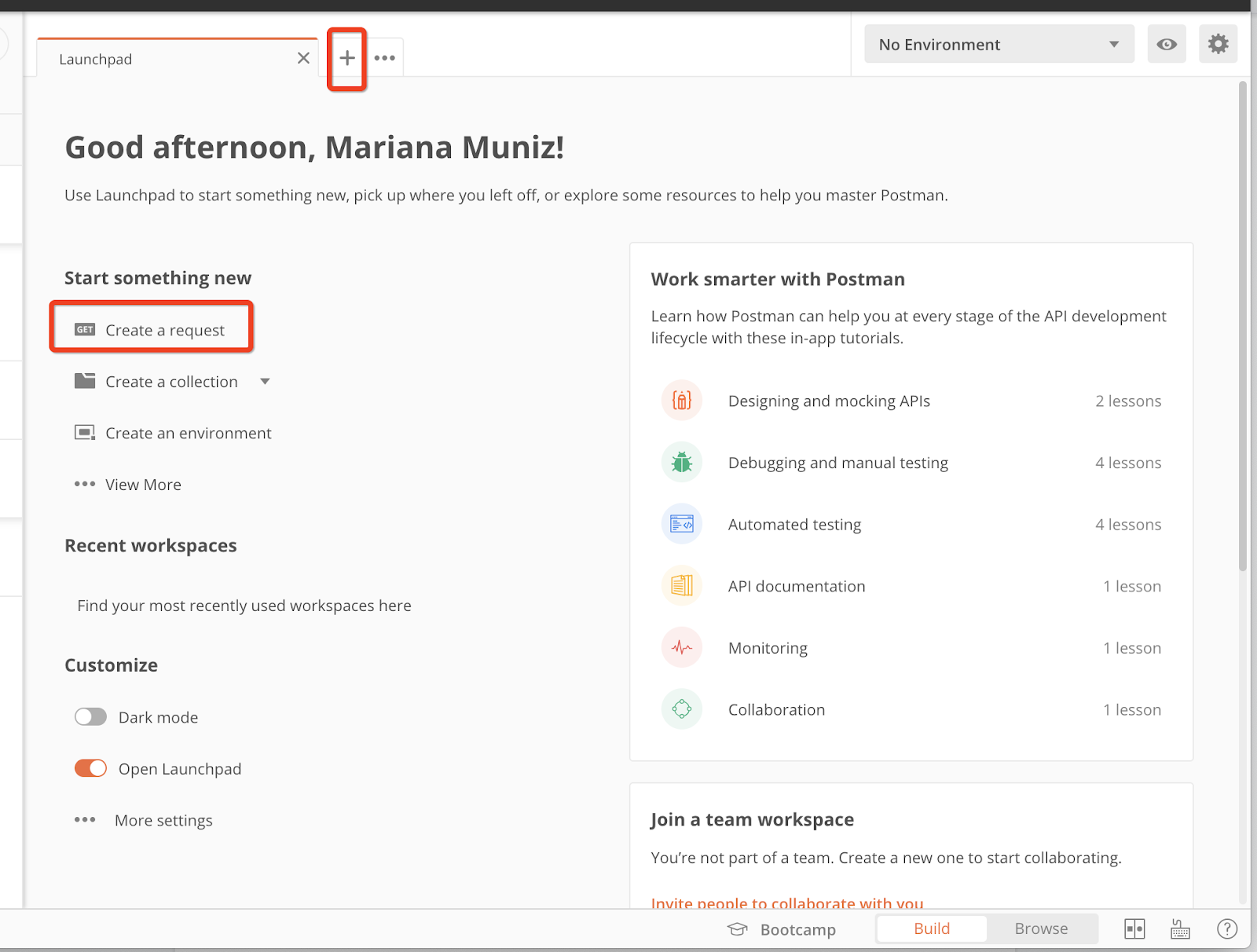Click 'Find your most recently used workspaces here'

[244, 606]
